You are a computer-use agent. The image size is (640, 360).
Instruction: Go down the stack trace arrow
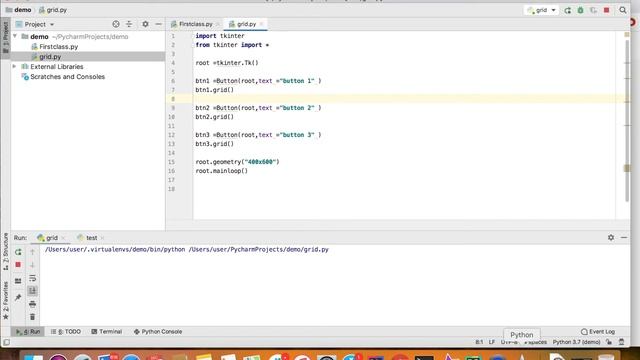(x=33, y=265)
